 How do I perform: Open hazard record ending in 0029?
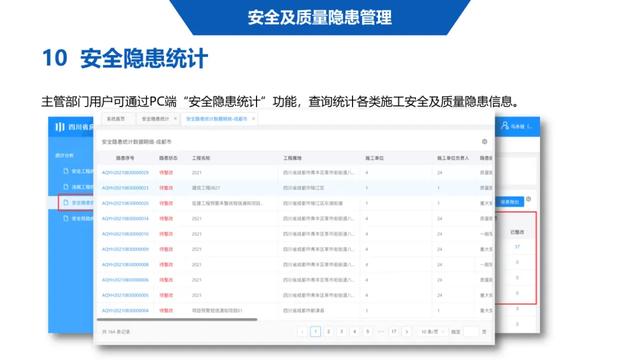125,173
